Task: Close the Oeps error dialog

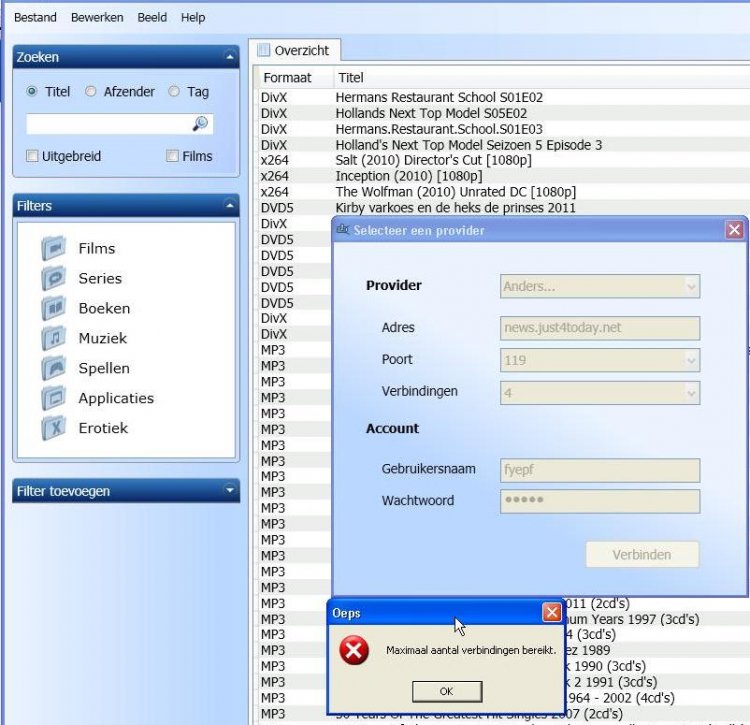Action: coord(551,612)
